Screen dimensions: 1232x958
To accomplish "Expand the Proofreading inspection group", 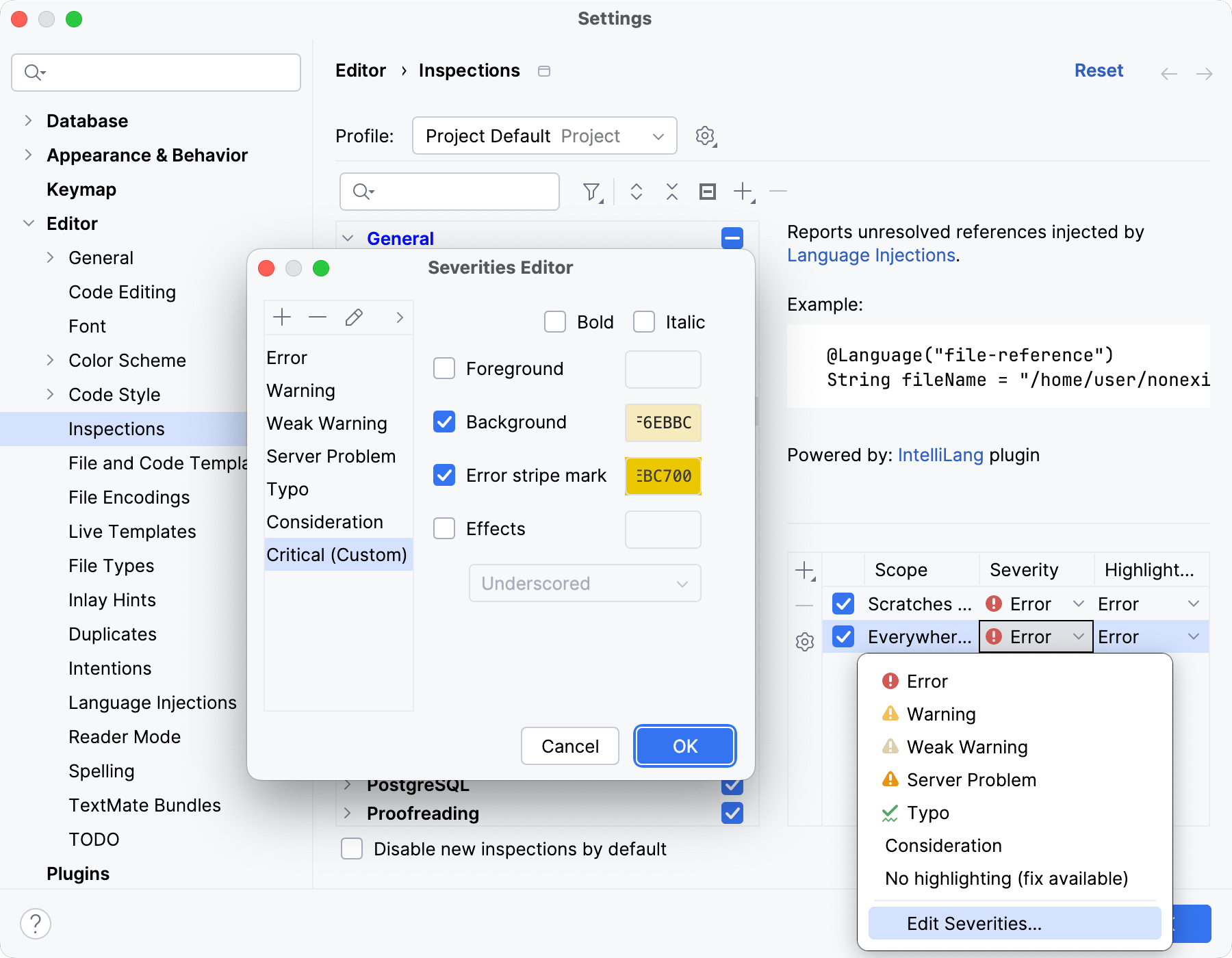I will 348,813.
